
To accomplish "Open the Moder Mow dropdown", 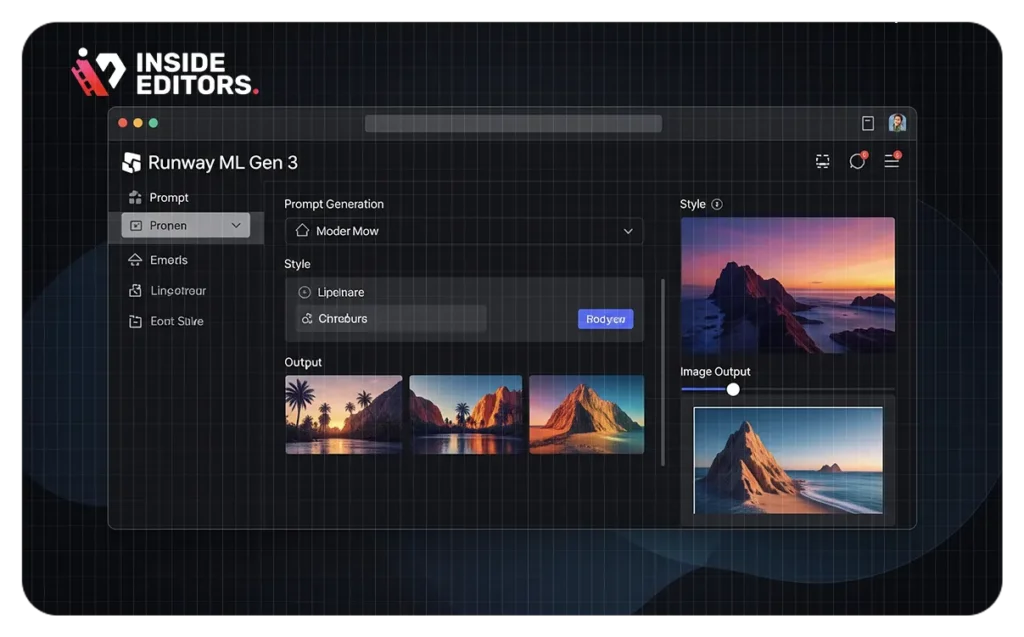I will pos(464,231).
